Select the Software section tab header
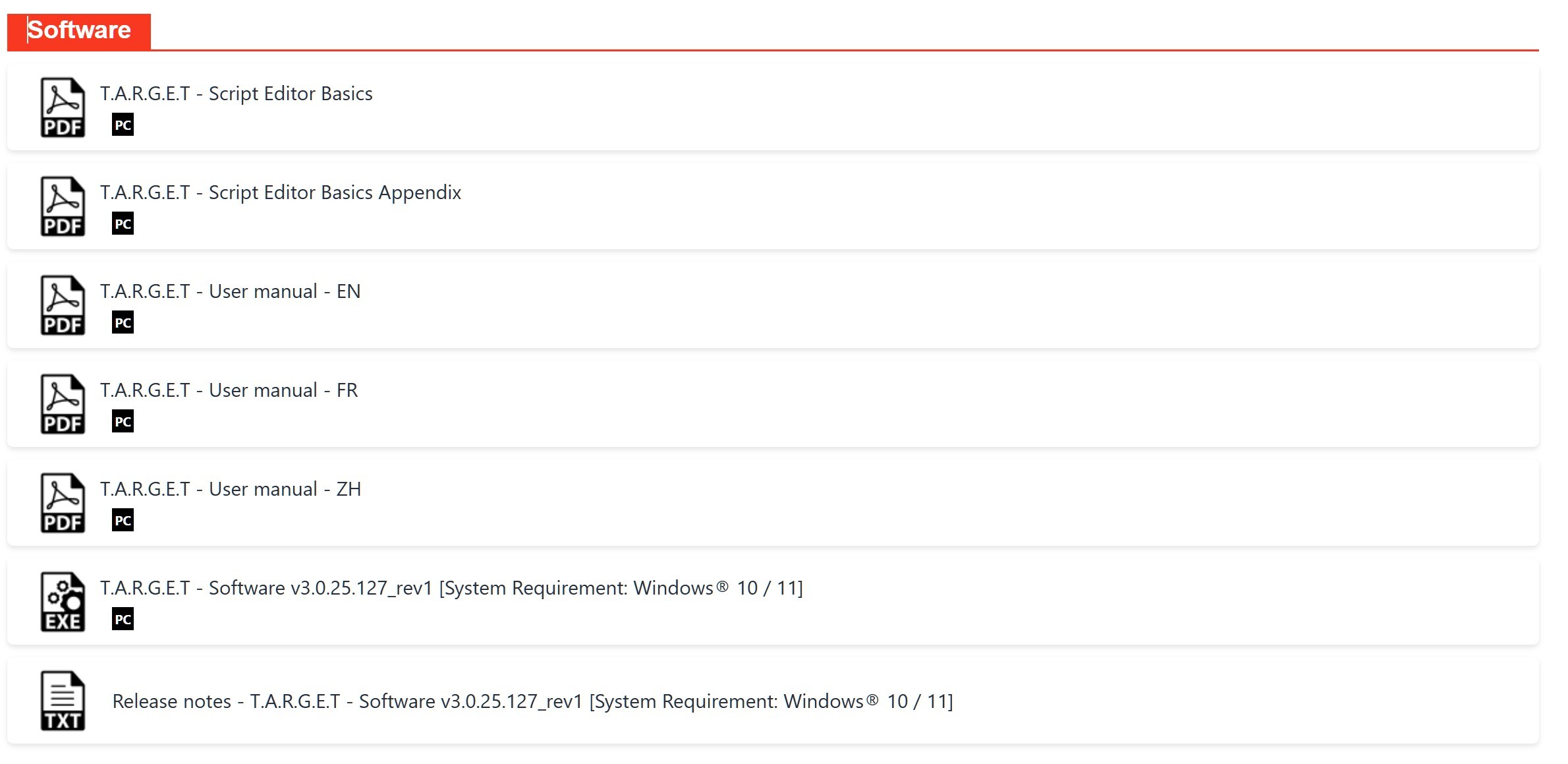This screenshot has width=1568, height=764. click(x=79, y=30)
